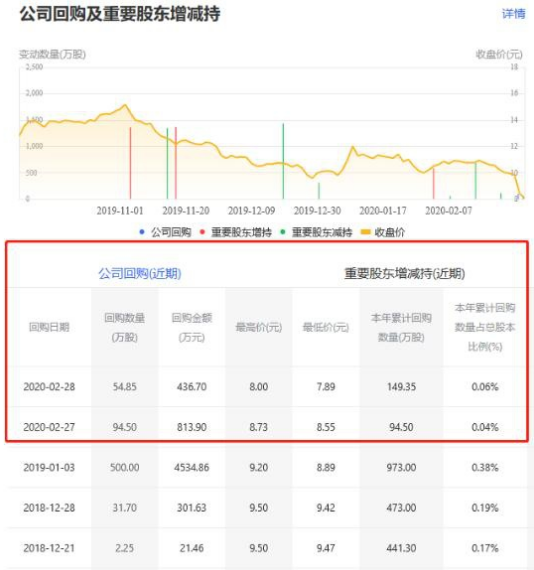Click the 7.89 lowest price cell
Screen dimensions: 534x570
pyautogui.click(x=326, y=386)
